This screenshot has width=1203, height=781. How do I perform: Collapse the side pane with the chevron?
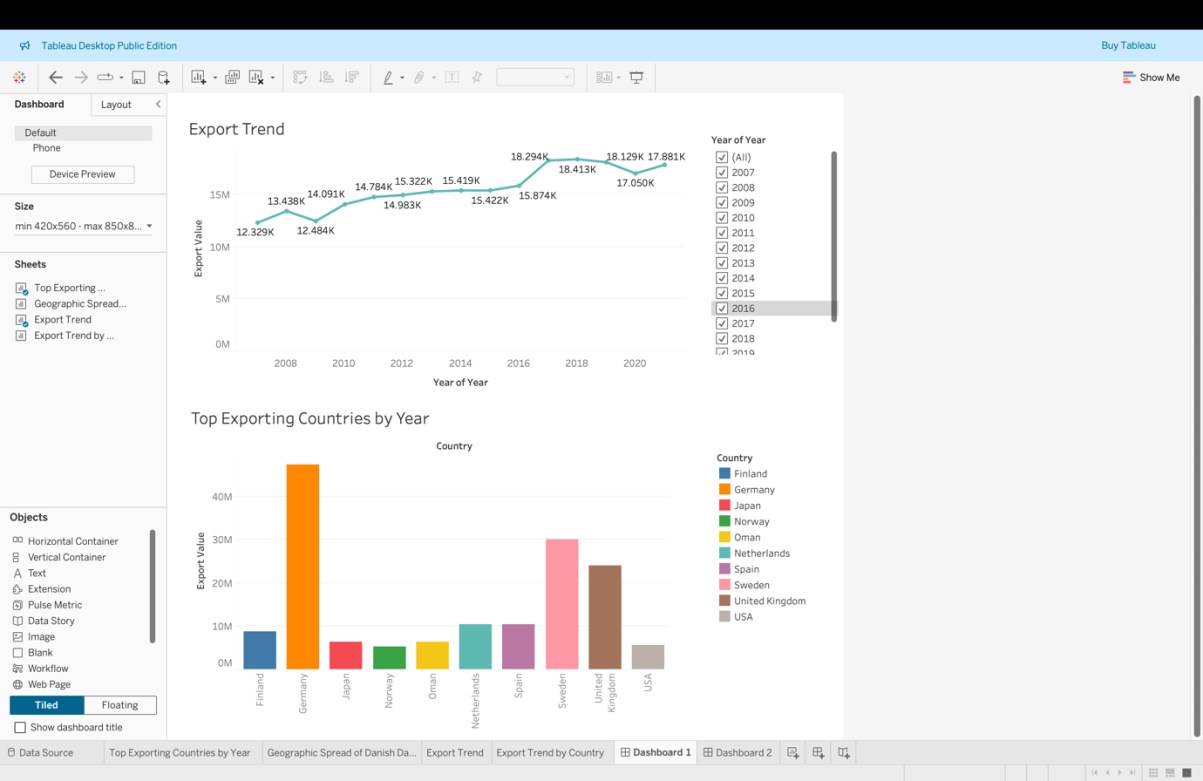tap(157, 104)
